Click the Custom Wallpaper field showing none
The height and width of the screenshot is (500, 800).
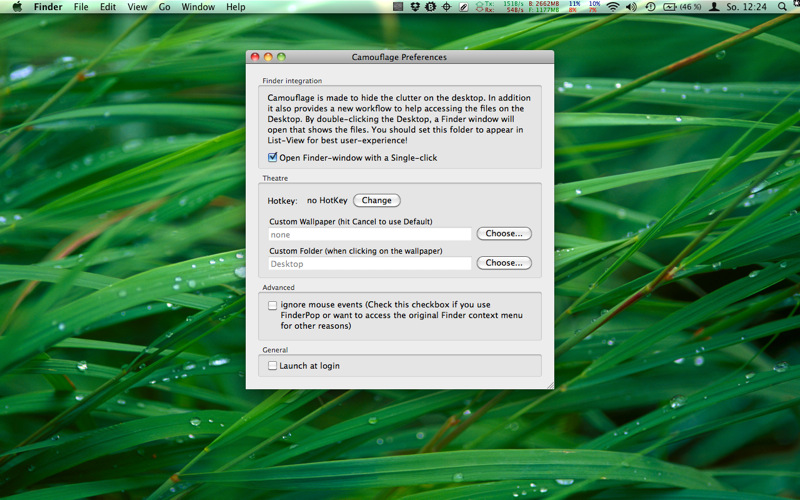(370, 235)
